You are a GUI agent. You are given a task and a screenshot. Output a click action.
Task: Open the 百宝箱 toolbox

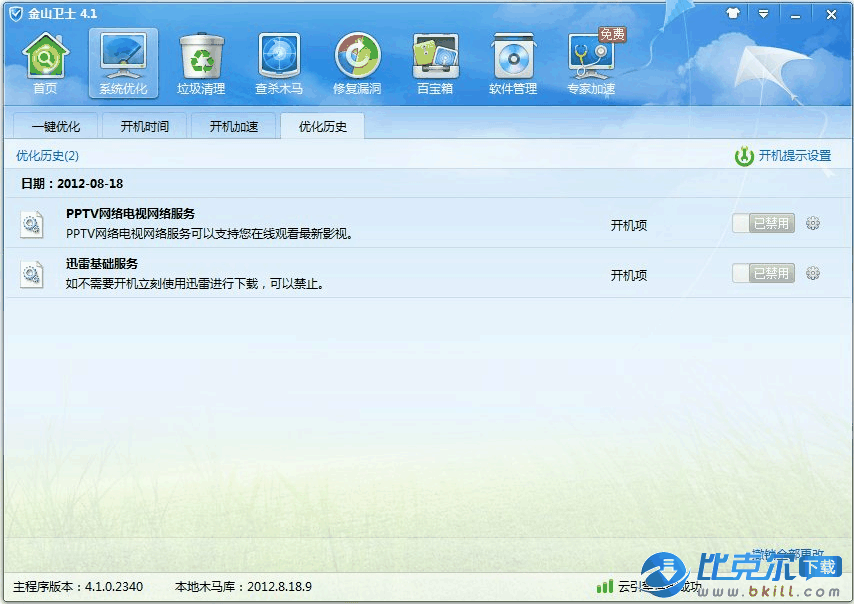coord(435,63)
